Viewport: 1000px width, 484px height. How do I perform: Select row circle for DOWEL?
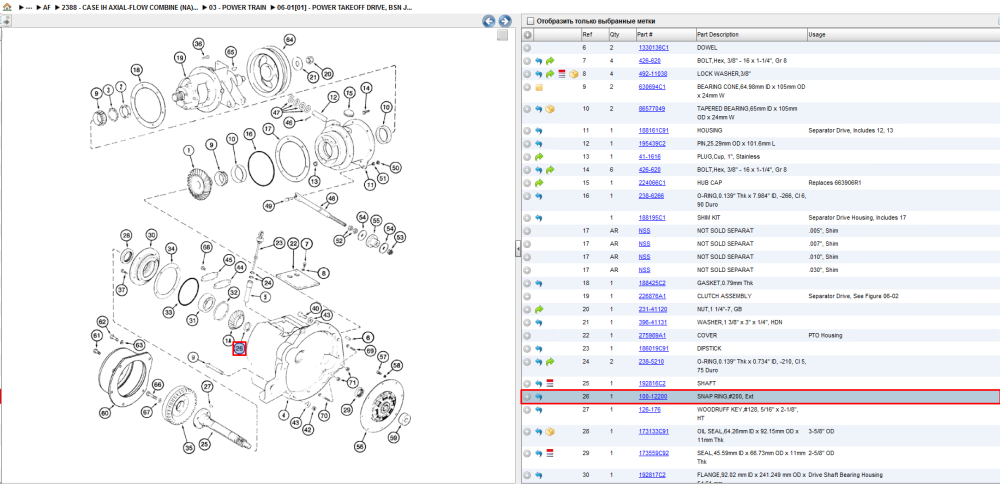[527, 48]
